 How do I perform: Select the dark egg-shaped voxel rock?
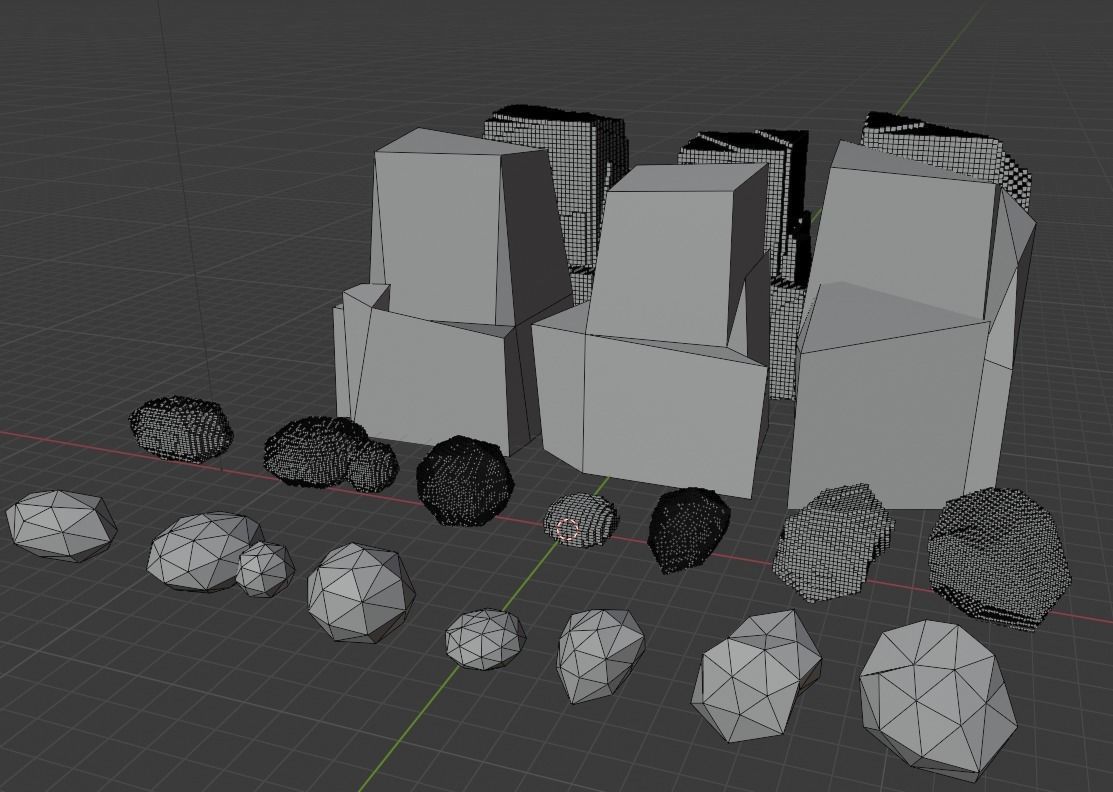689,529
